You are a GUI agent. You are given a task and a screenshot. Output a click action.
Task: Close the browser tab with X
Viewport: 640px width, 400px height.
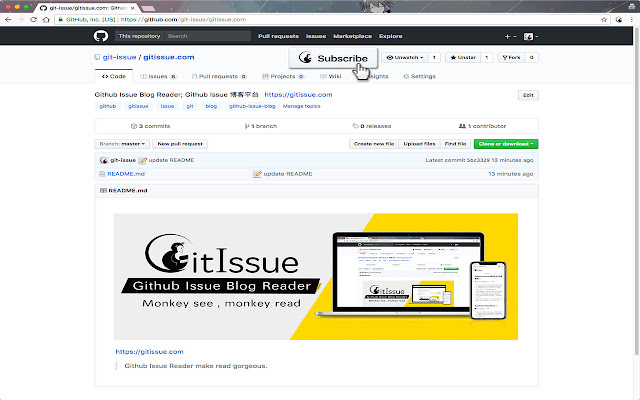[x=133, y=8]
